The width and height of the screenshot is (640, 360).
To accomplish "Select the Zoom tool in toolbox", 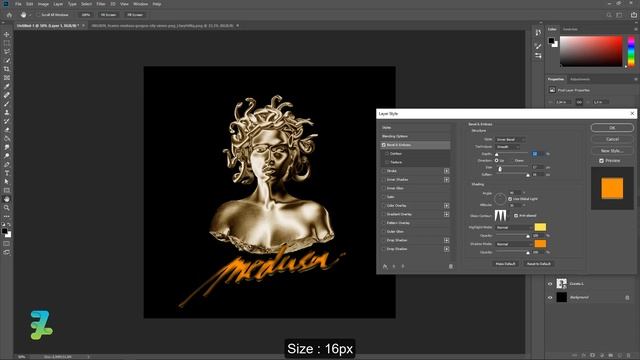I will click(x=7, y=208).
